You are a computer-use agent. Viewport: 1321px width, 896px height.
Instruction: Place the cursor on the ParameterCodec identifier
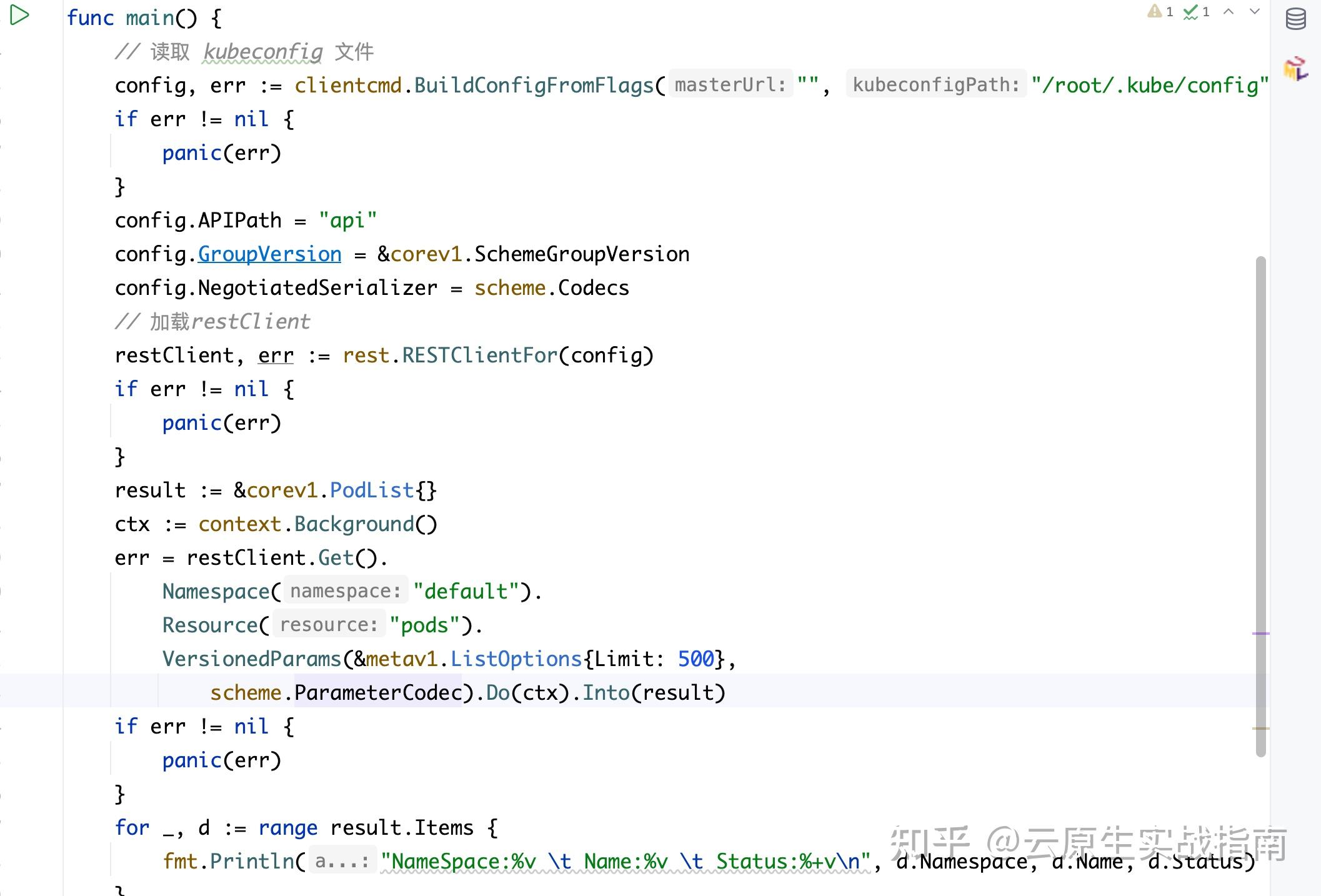[377, 692]
